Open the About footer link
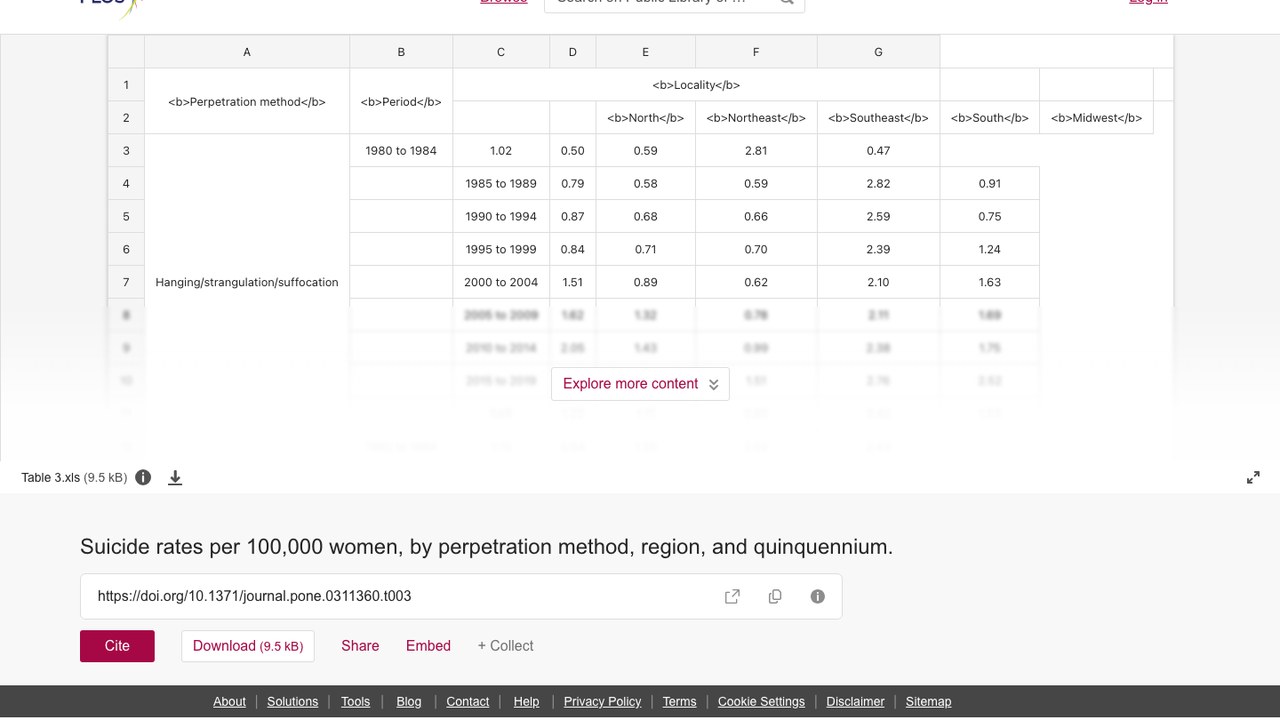Image resolution: width=1280 pixels, height=720 pixels. 229,701
